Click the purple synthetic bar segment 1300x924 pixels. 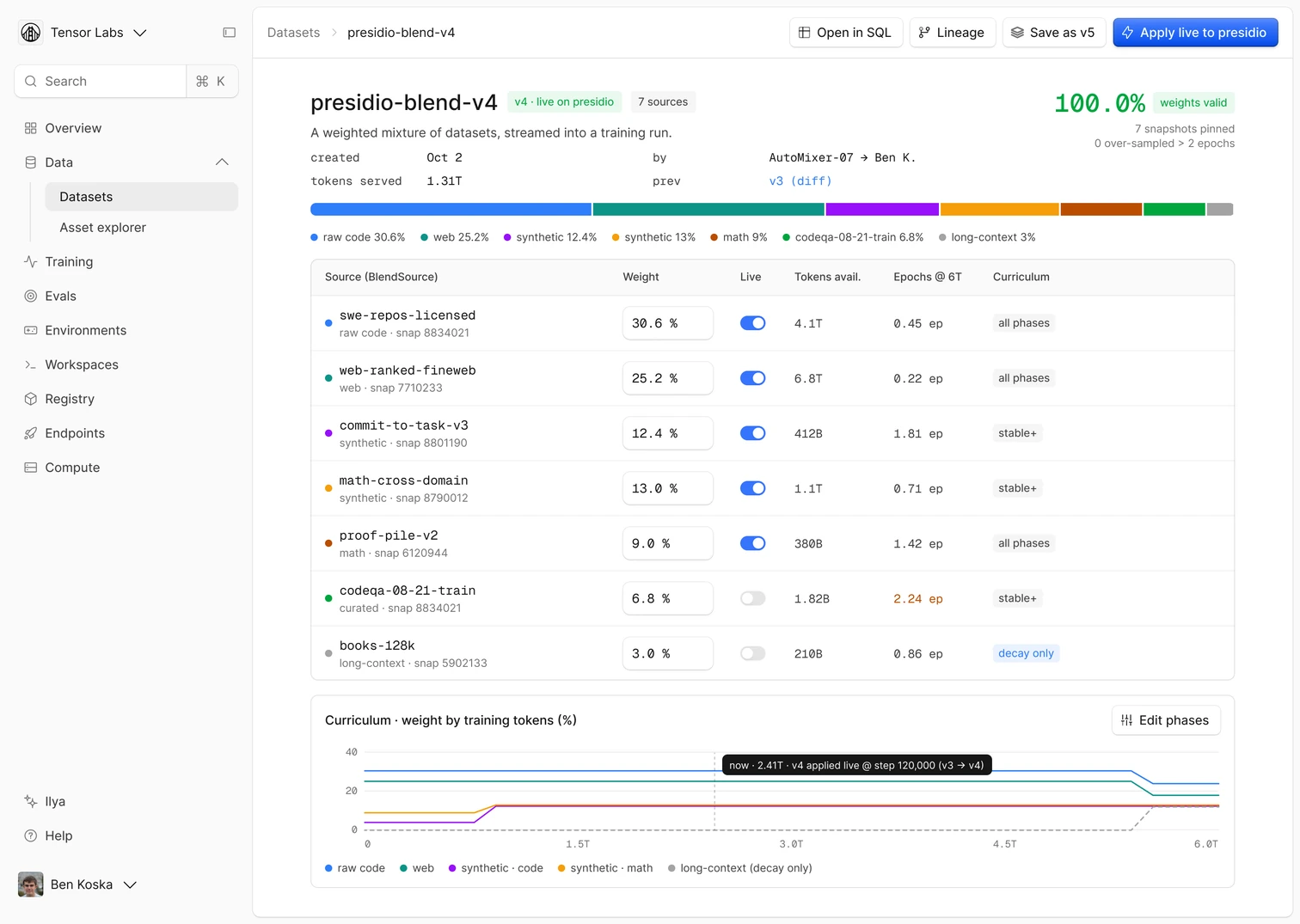pos(882,209)
